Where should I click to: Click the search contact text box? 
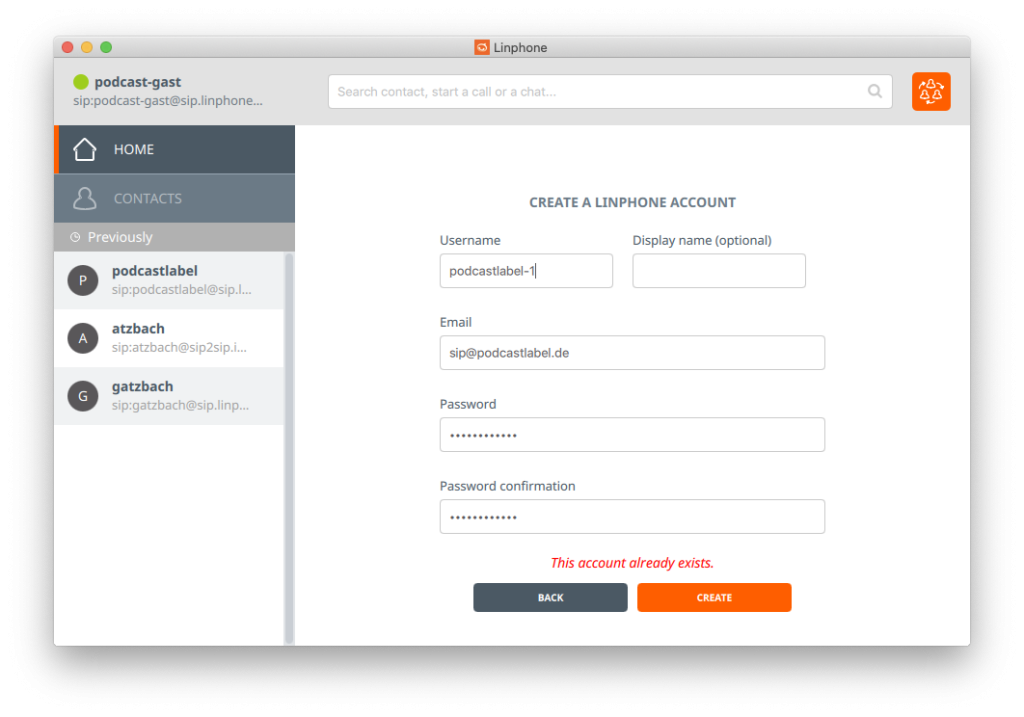(x=600, y=91)
